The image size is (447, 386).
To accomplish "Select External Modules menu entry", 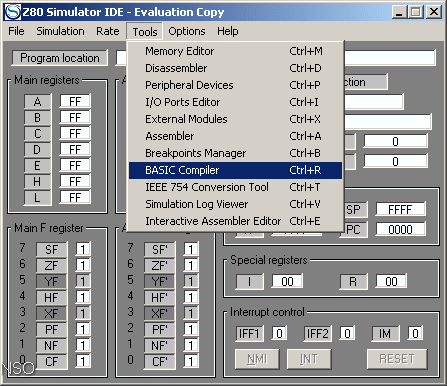I will [235, 119].
